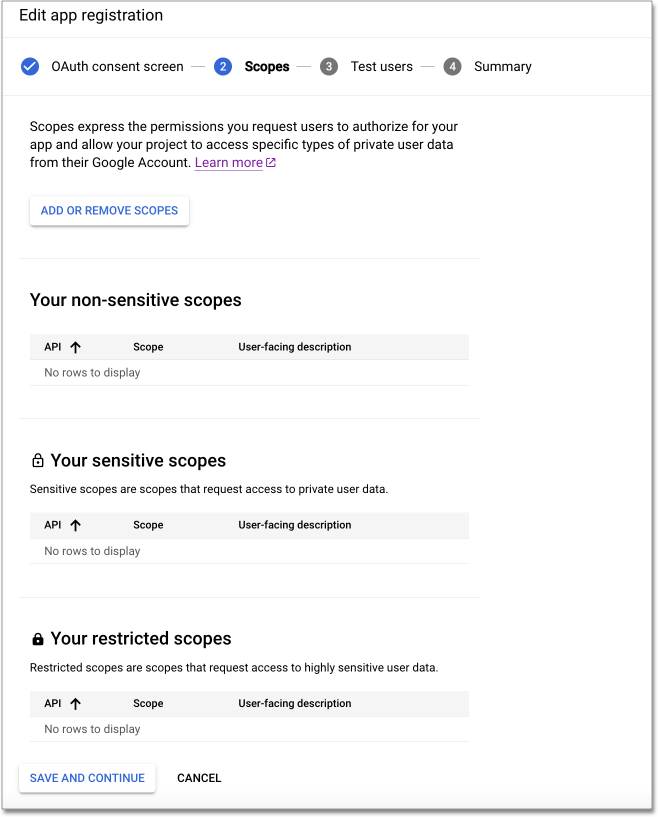Jump to the Summary step
The height and width of the screenshot is (817, 658).
pos(502,67)
